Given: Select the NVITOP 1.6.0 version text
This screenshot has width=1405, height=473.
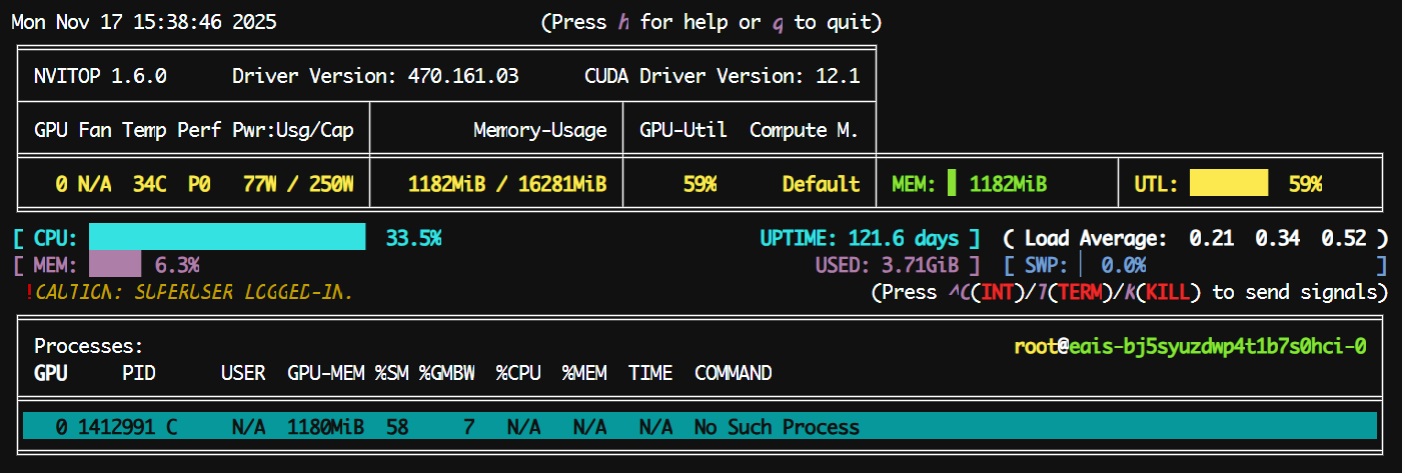Looking at the screenshot, I should [x=100, y=76].
